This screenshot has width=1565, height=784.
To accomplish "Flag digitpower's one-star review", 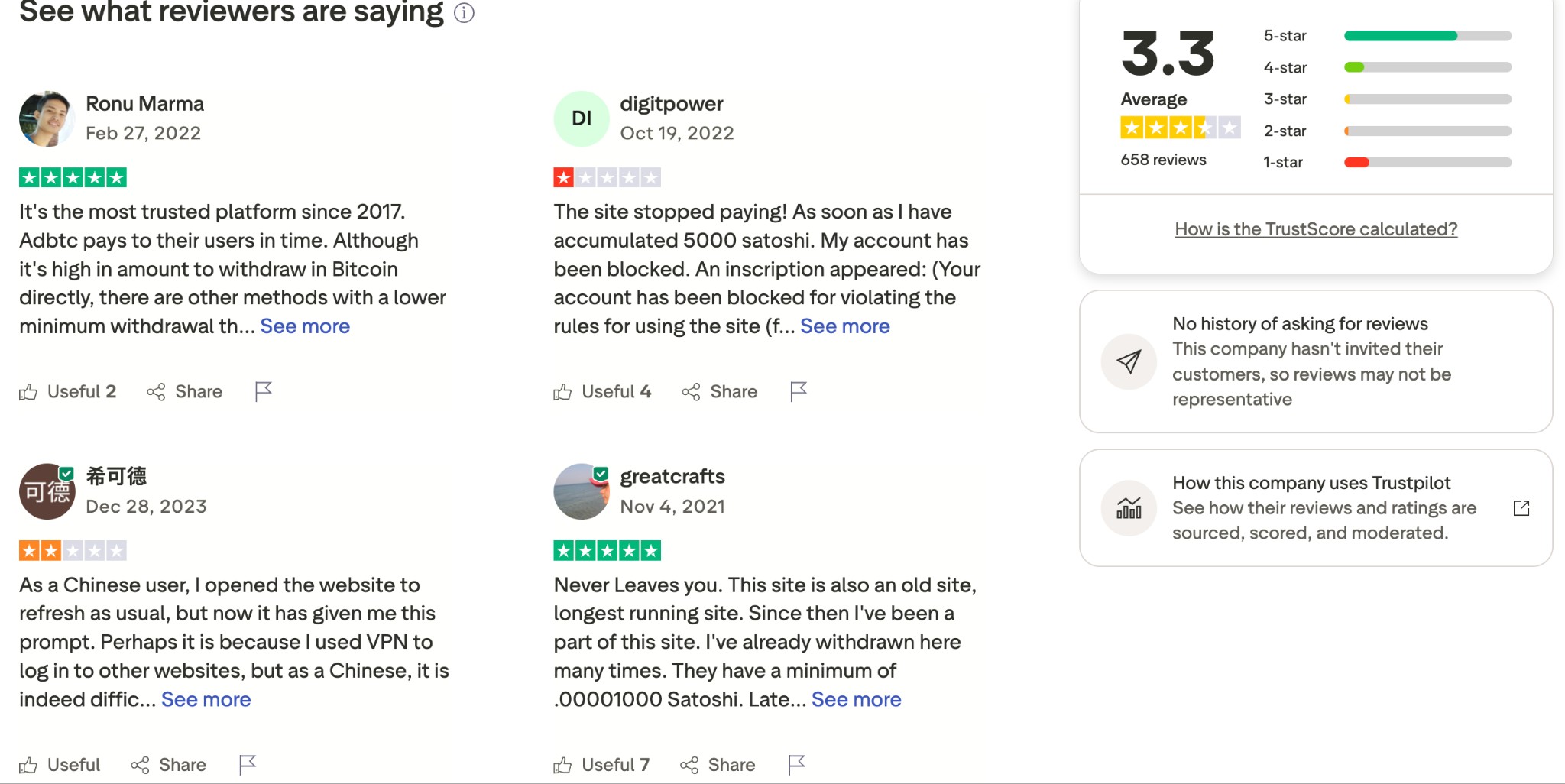I will [798, 391].
